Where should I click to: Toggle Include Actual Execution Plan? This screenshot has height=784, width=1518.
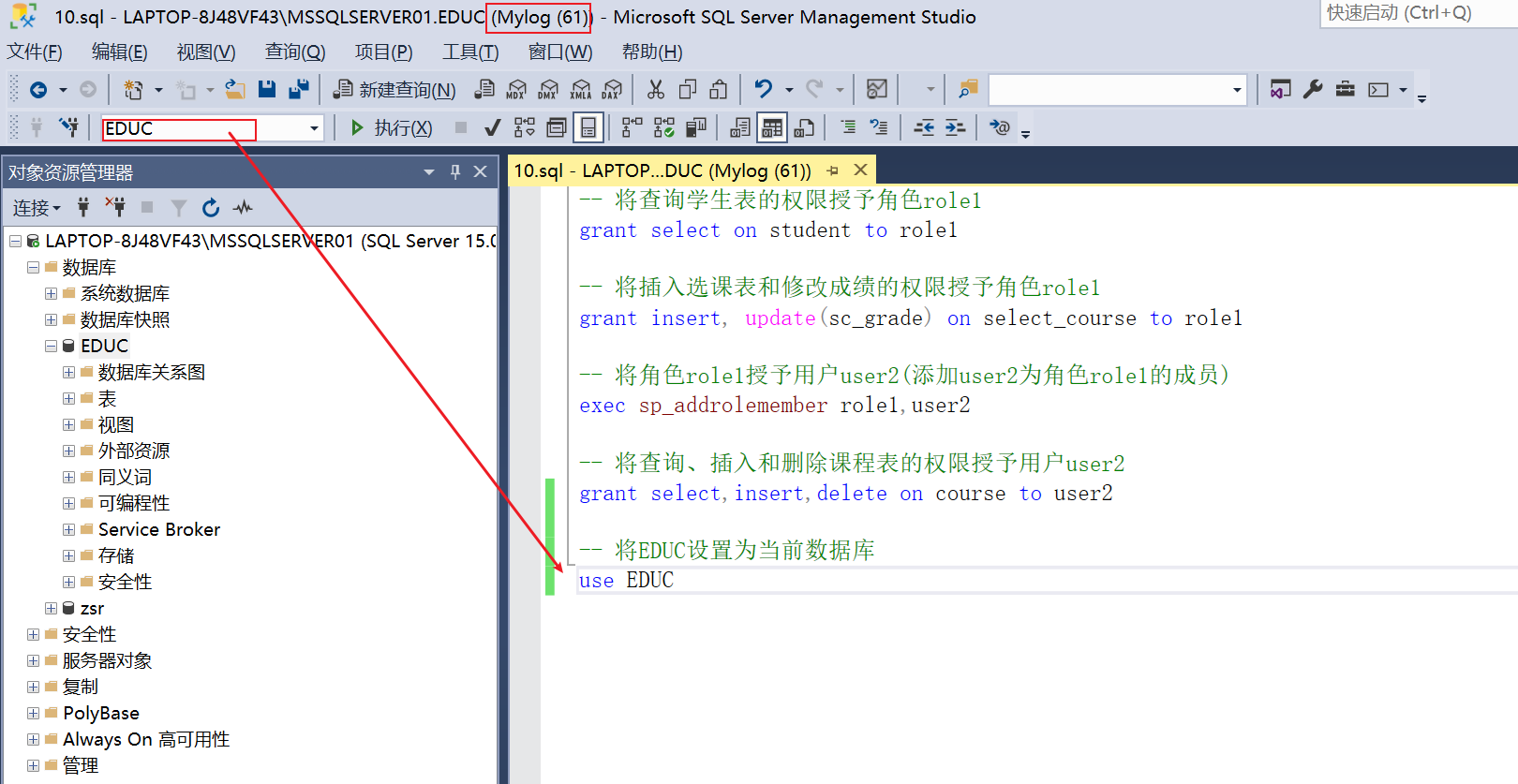[632, 127]
